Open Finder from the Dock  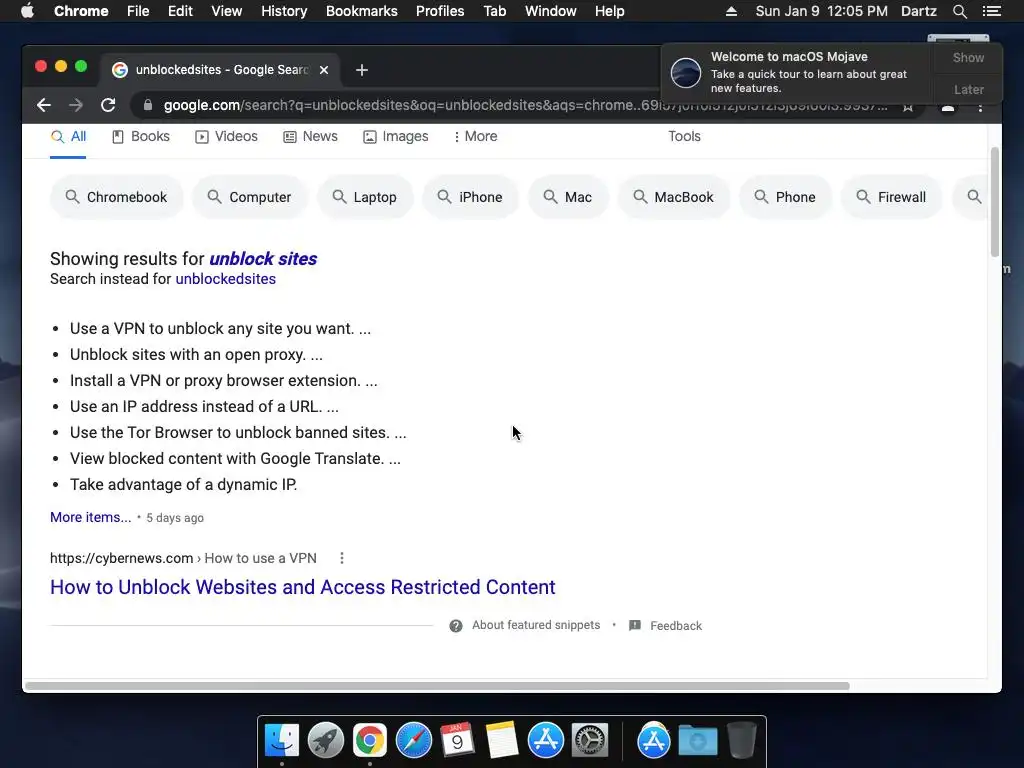pos(282,741)
